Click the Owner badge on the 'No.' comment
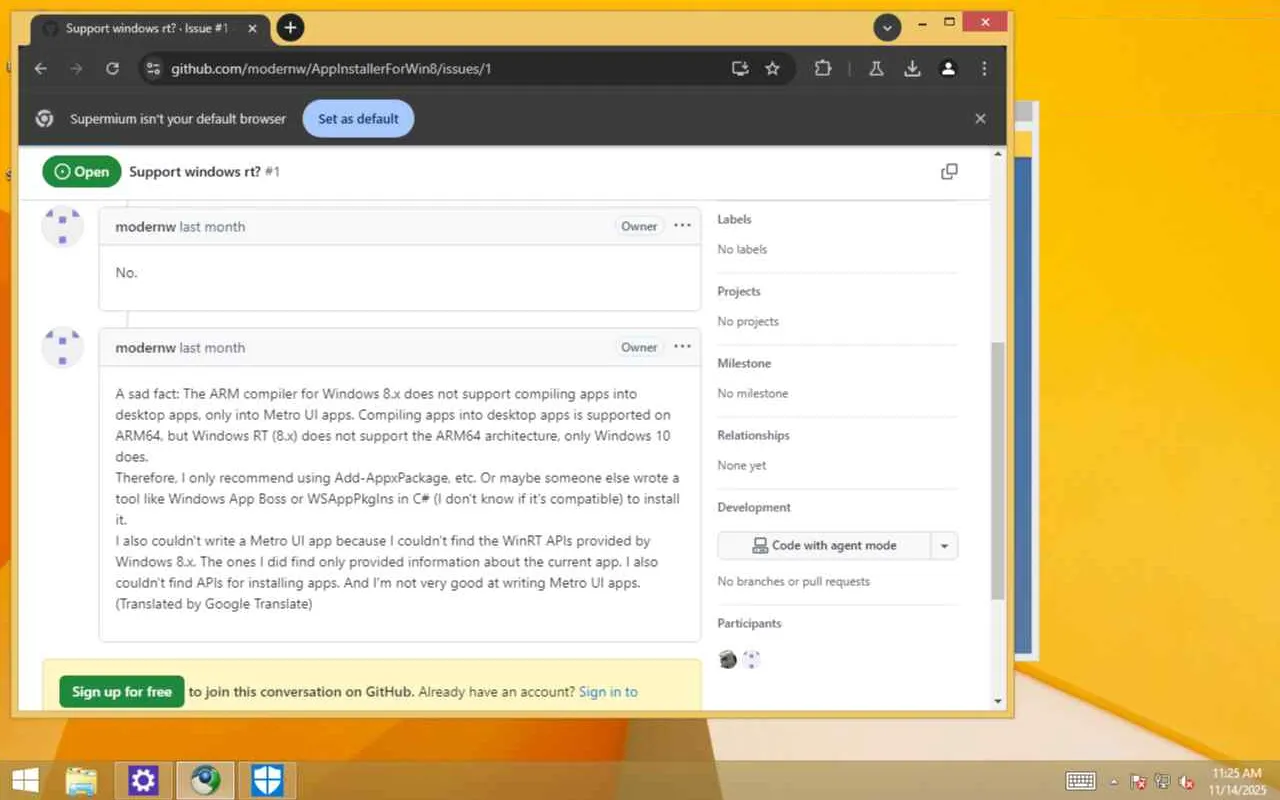The height and width of the screenshot is (800, 1280). [639, 226]
